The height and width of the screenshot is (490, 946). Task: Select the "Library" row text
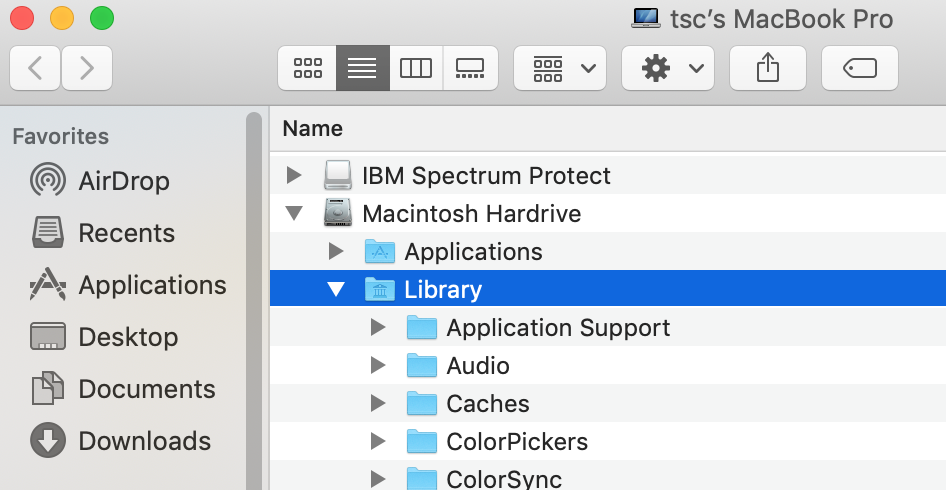[443, 290]
